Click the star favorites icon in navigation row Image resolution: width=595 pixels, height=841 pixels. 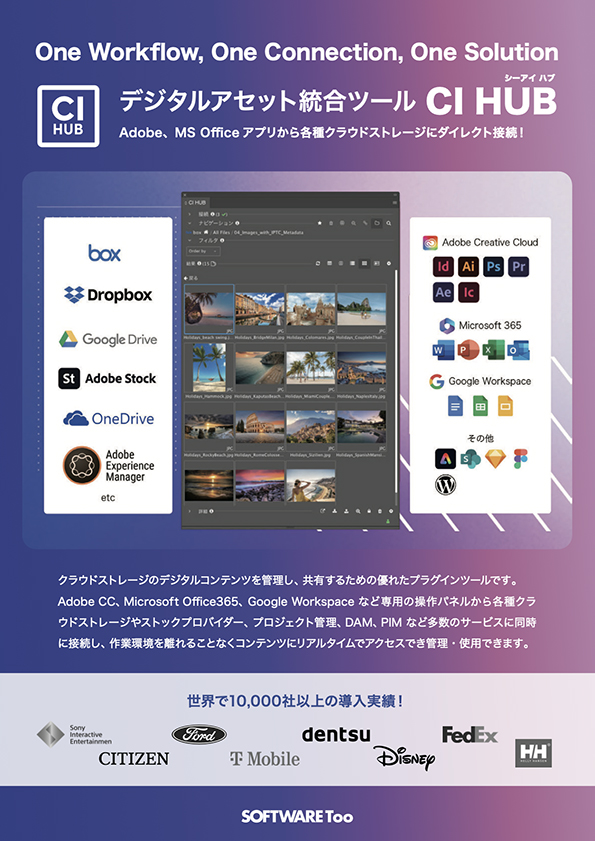320,223
